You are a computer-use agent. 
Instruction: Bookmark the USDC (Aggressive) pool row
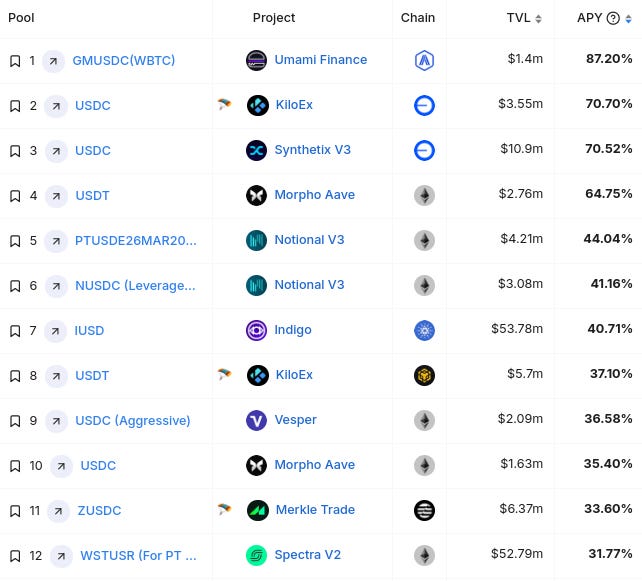[15, 421]
